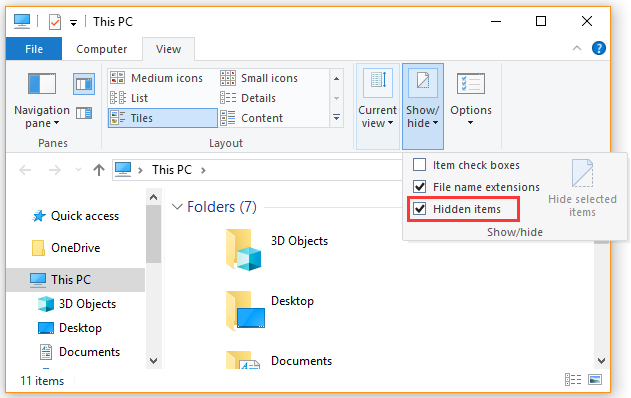Select Quick access in navigation tree
The height and width of the screenshot is (398, 631).
pyautogui.click(x=75, y=216)
